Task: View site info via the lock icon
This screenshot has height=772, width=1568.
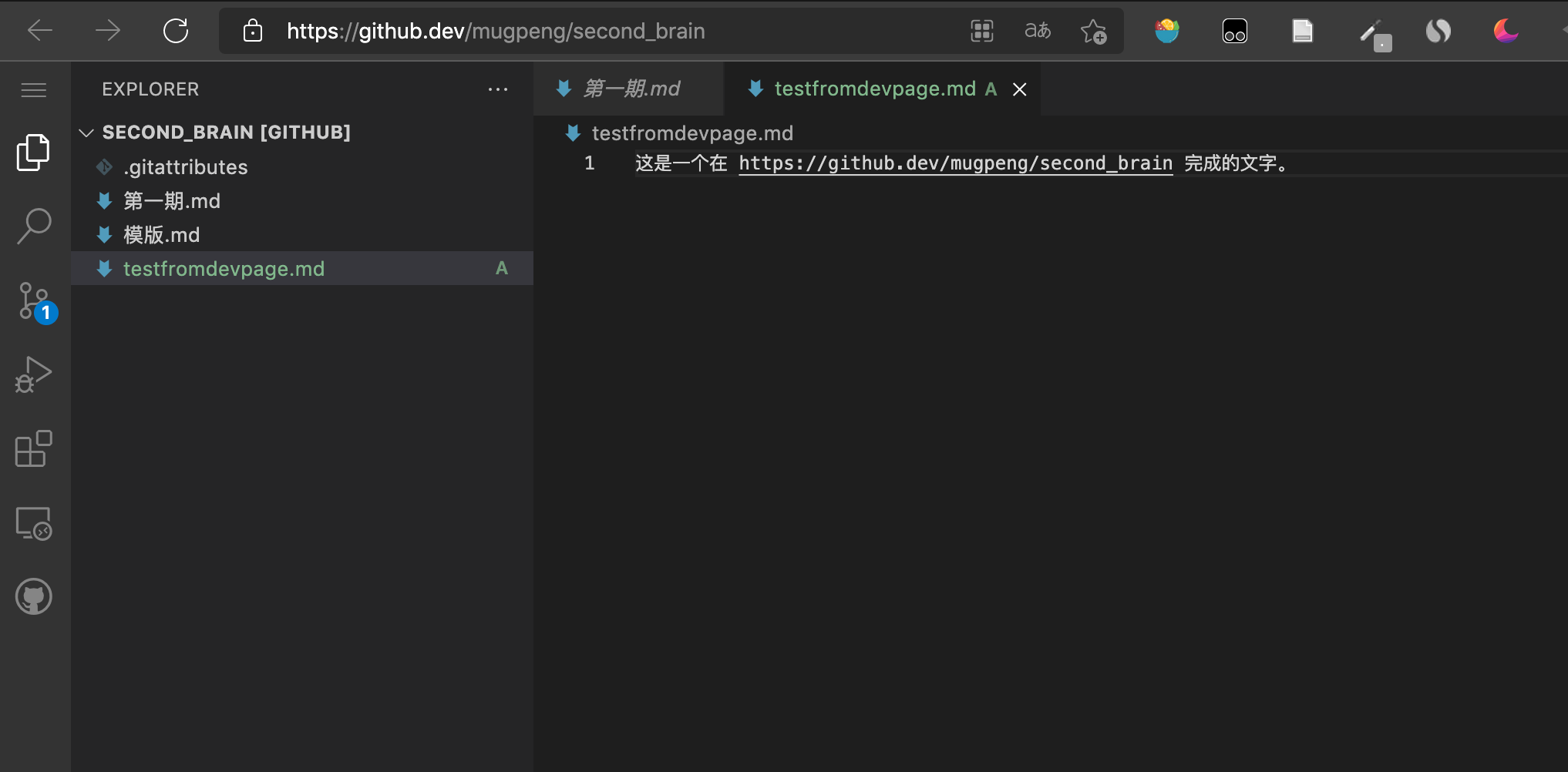Action: 253,31
